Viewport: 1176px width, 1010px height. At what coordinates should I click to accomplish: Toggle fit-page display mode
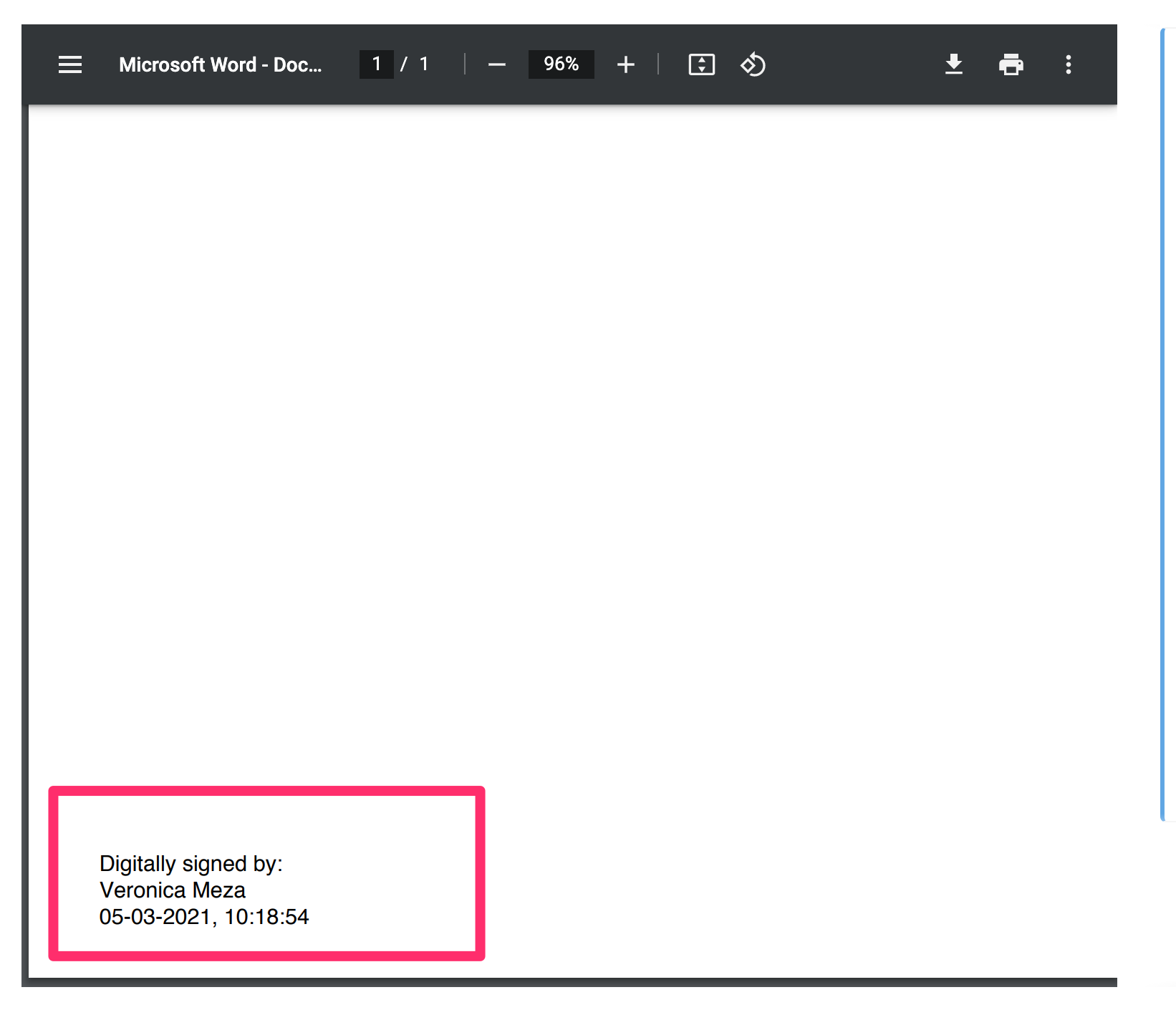click(x=701, y=64)
